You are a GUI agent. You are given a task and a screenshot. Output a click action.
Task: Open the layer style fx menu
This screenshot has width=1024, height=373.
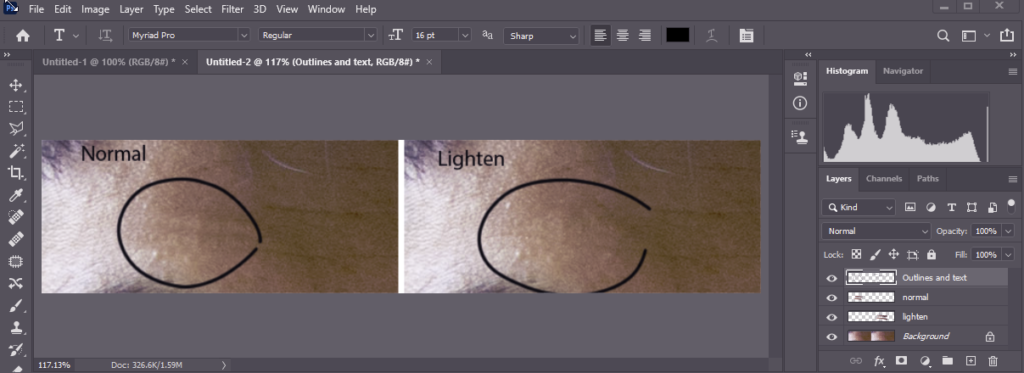click(880, 361)
